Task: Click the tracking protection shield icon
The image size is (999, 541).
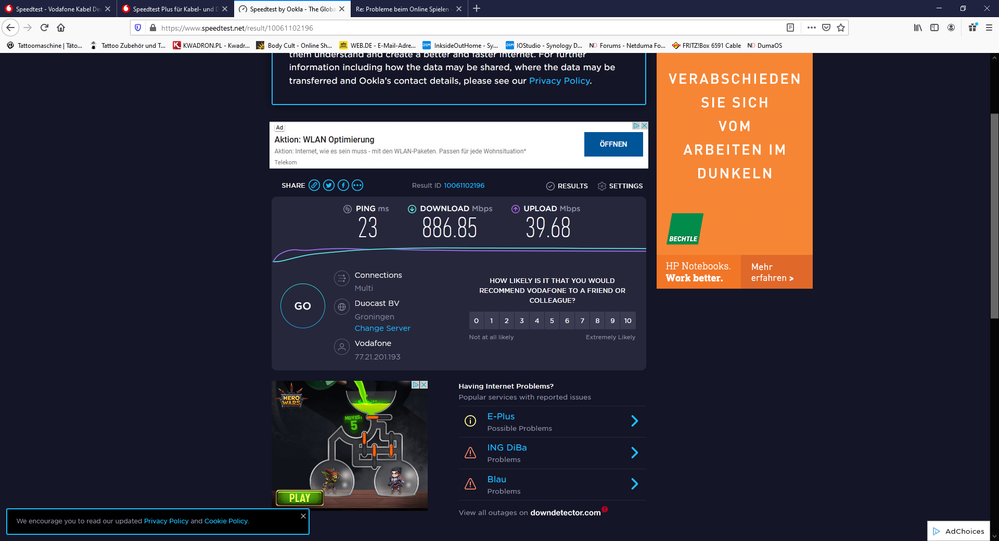Action: click(x=138, y=27)
